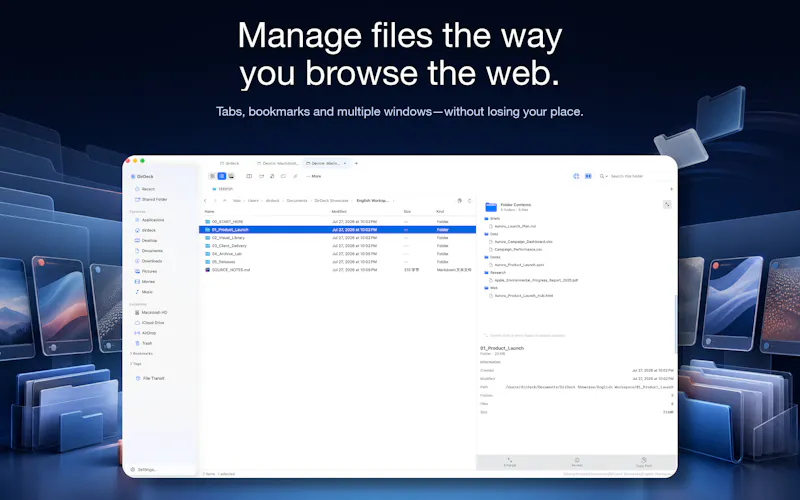Expand the English Workspace breadcrumb chevron

pos(393,201)
